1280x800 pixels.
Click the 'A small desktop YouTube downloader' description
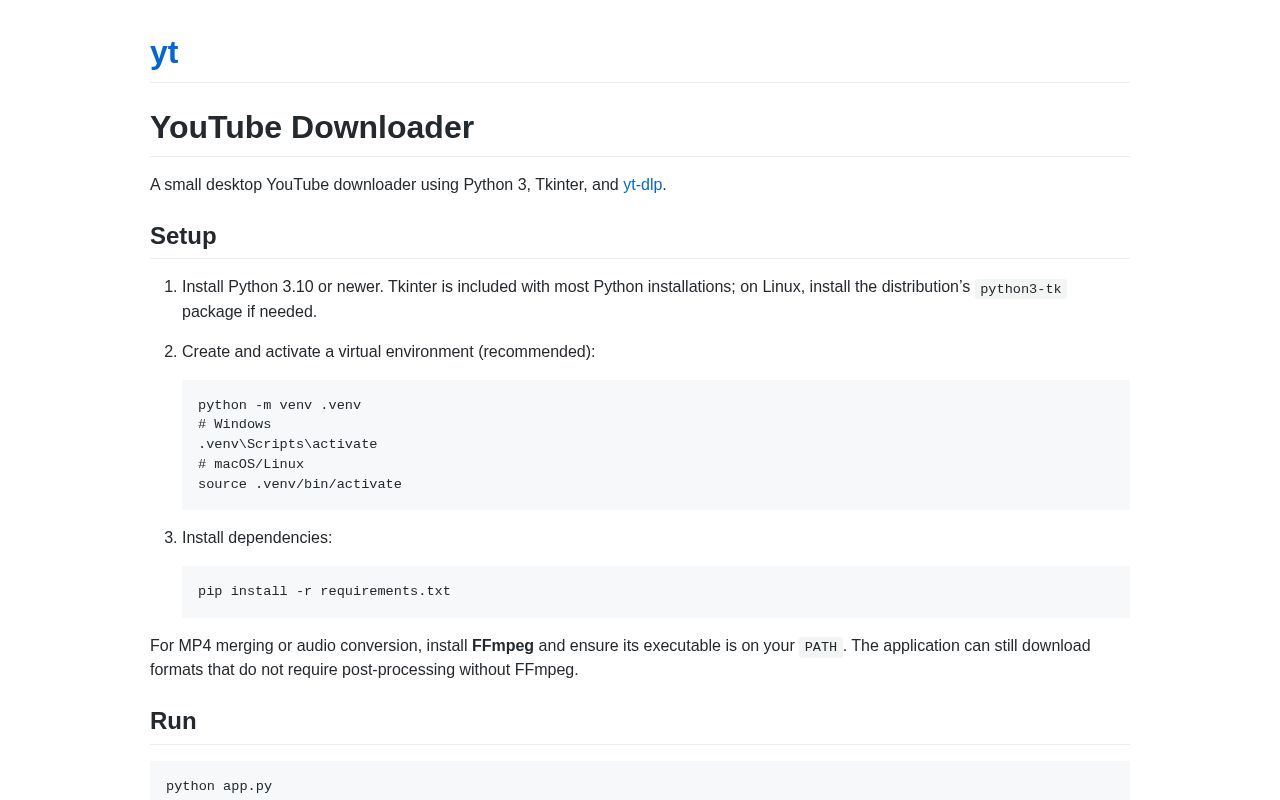pos(408,185)
